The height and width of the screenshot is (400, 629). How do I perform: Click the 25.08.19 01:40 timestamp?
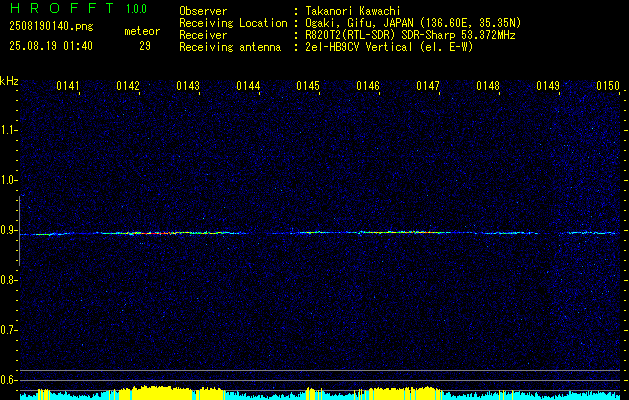(51, 46)
